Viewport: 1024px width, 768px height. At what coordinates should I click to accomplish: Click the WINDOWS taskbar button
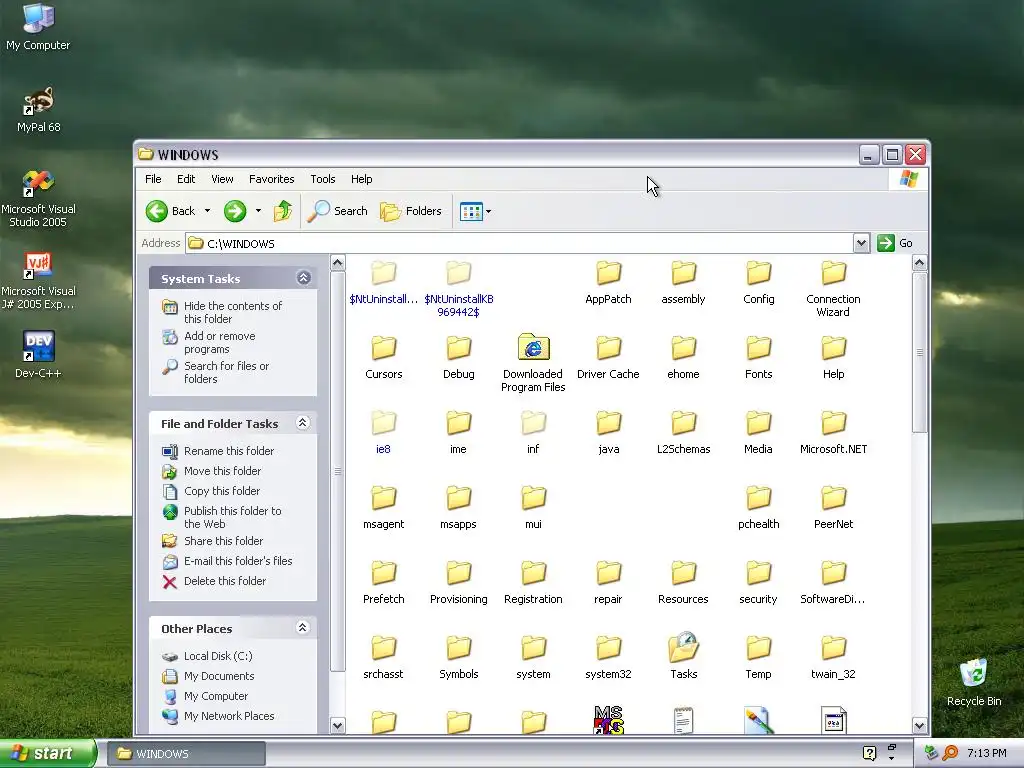click(186, 754)
